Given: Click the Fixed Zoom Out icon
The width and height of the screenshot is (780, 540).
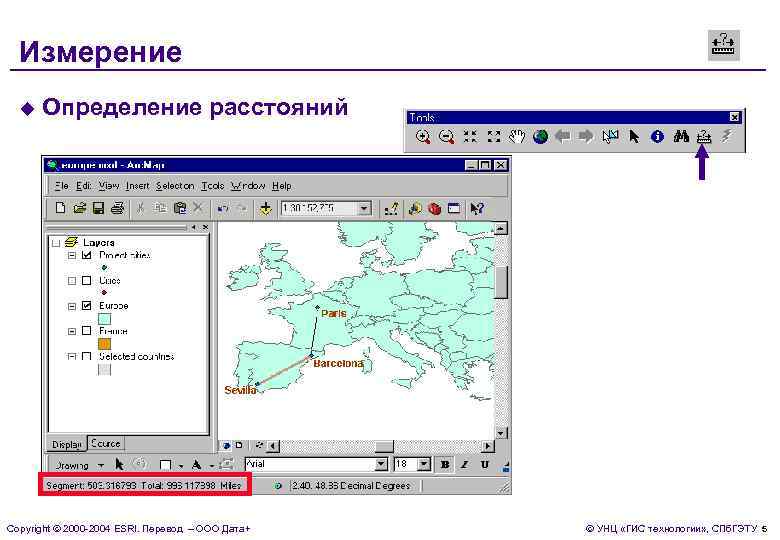Looking at the screenshot, I should click(x=493, y=136).
